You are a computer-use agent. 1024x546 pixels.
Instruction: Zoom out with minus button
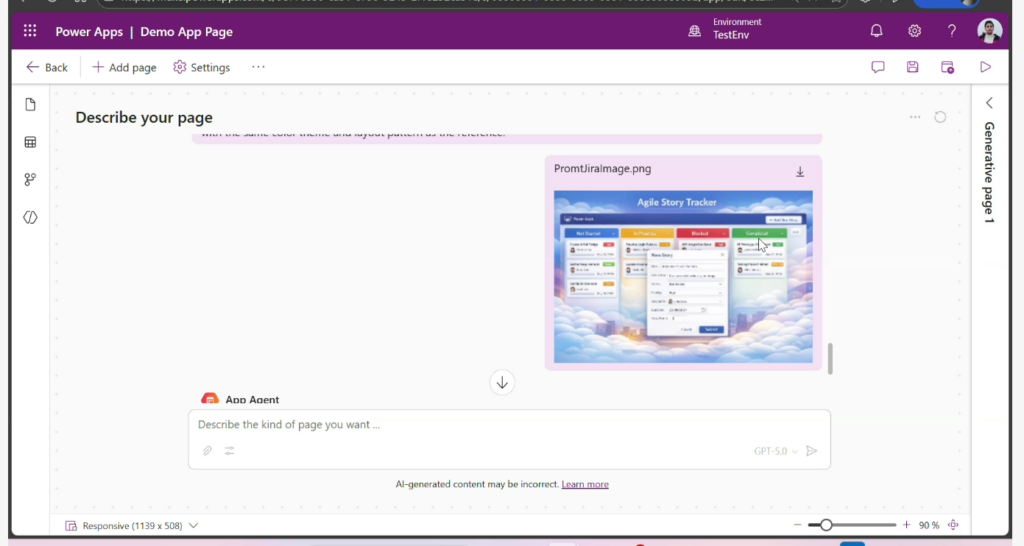click(x=797, y=524)
